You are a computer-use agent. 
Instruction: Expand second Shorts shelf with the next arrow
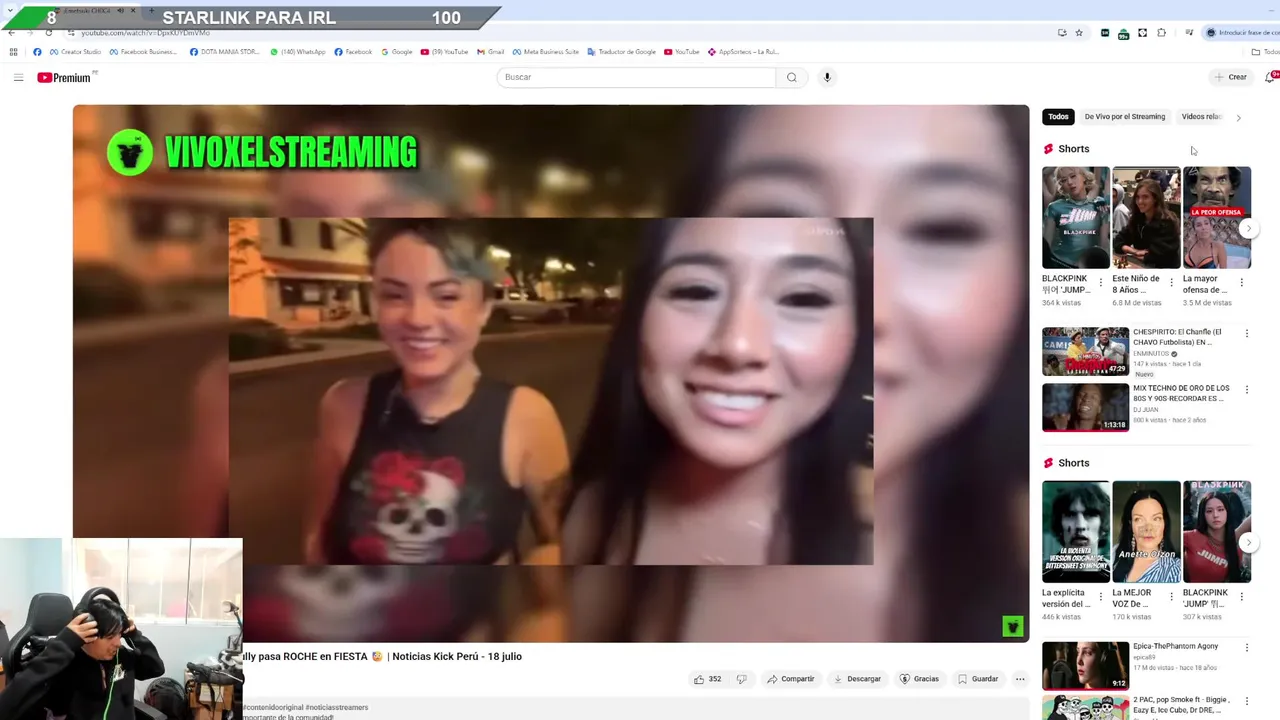click(x=1247, y=543)
